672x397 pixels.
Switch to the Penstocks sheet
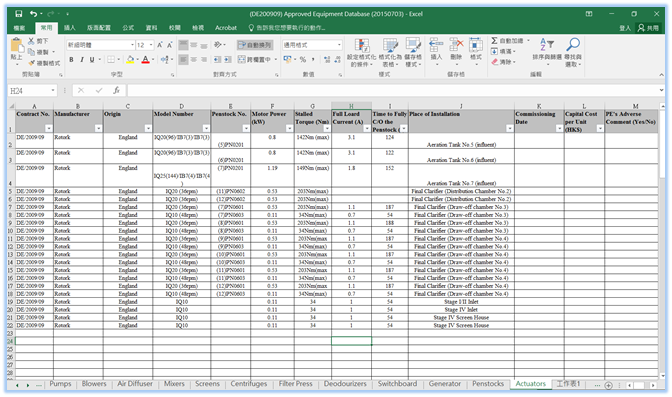click(488, 384)
